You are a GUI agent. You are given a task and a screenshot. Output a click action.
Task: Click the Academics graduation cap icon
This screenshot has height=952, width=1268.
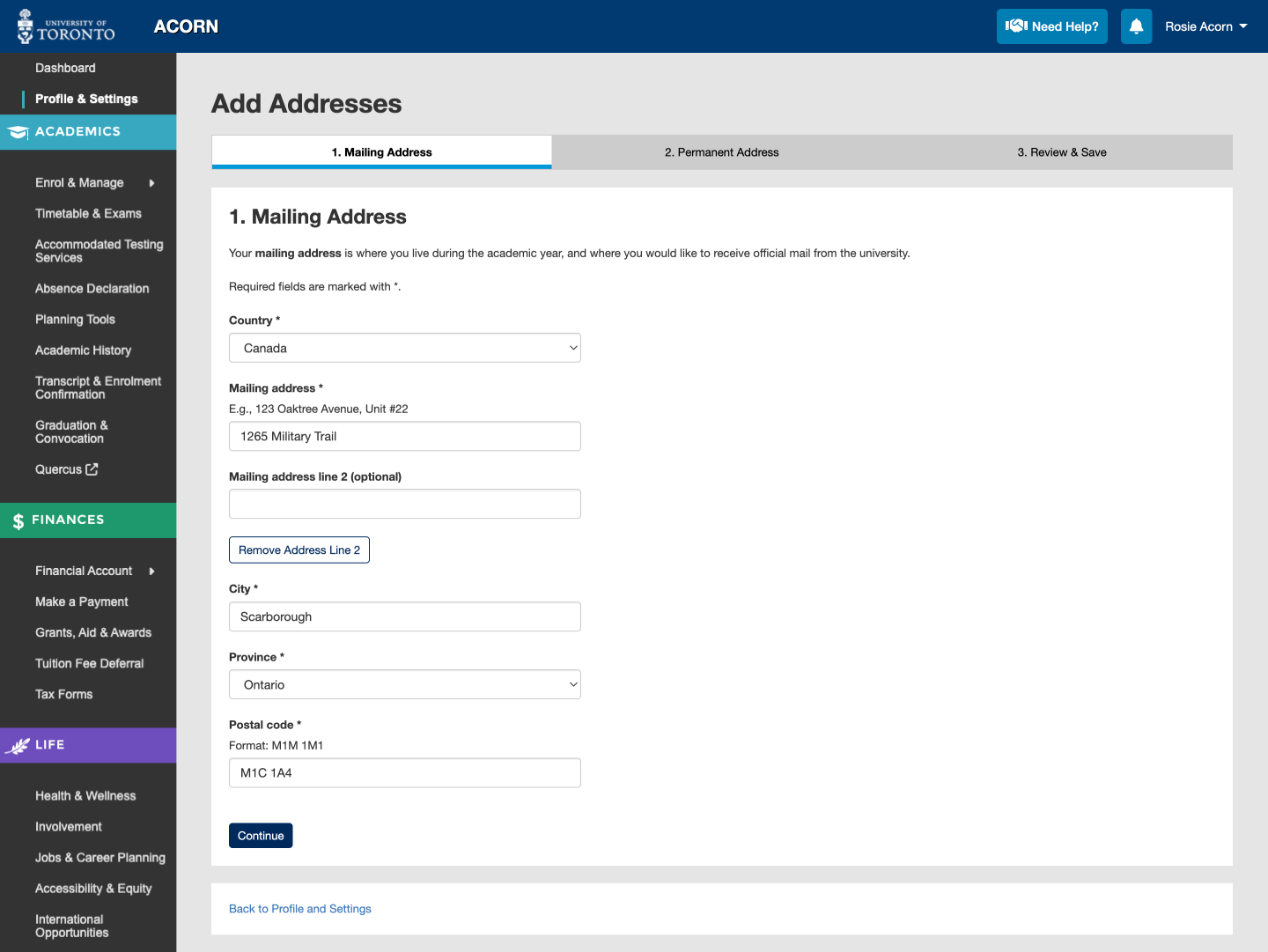tap(18, 132)
